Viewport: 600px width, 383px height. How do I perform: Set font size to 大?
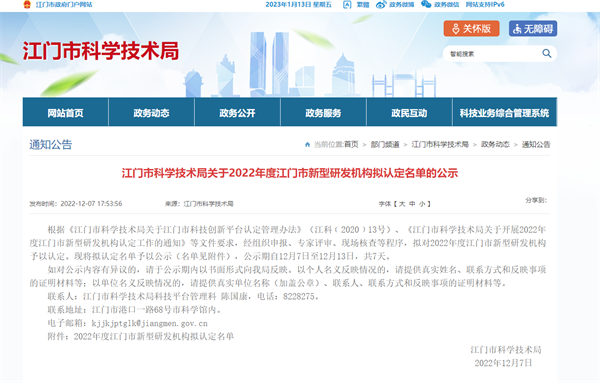pos(402,204)
